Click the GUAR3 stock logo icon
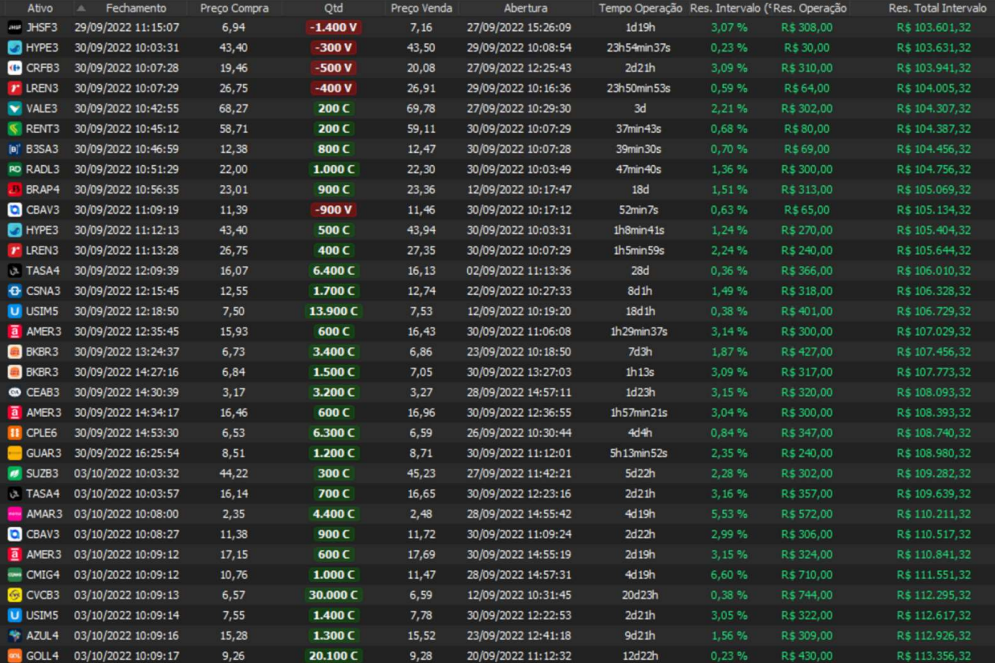 click(x=14, y=453)
